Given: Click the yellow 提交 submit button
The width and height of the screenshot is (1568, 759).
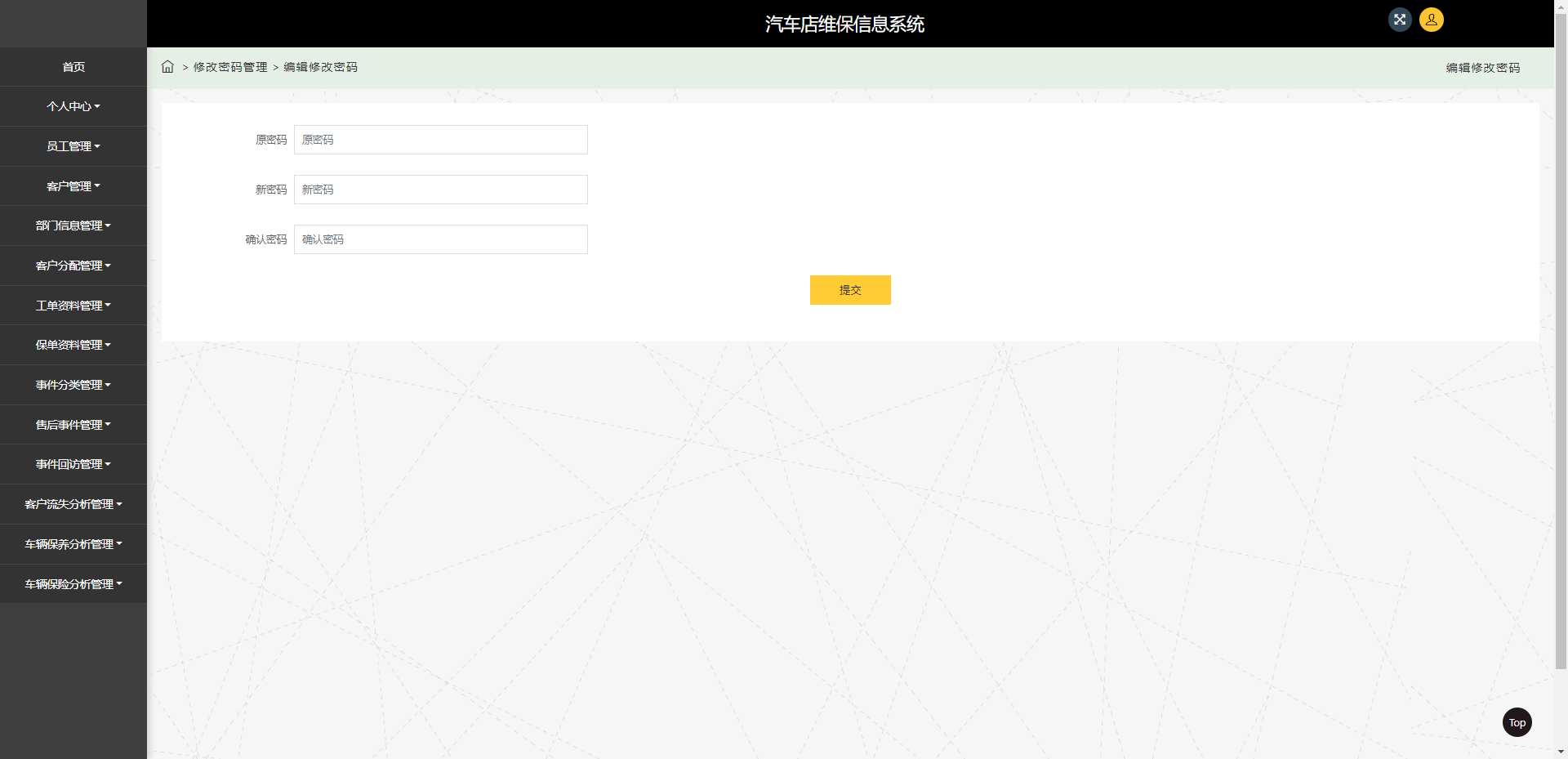Looking at the screenshot, I should [850, 290].
